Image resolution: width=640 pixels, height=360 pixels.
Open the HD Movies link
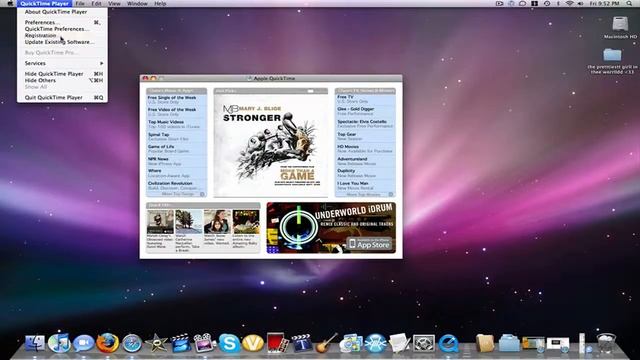348,147
